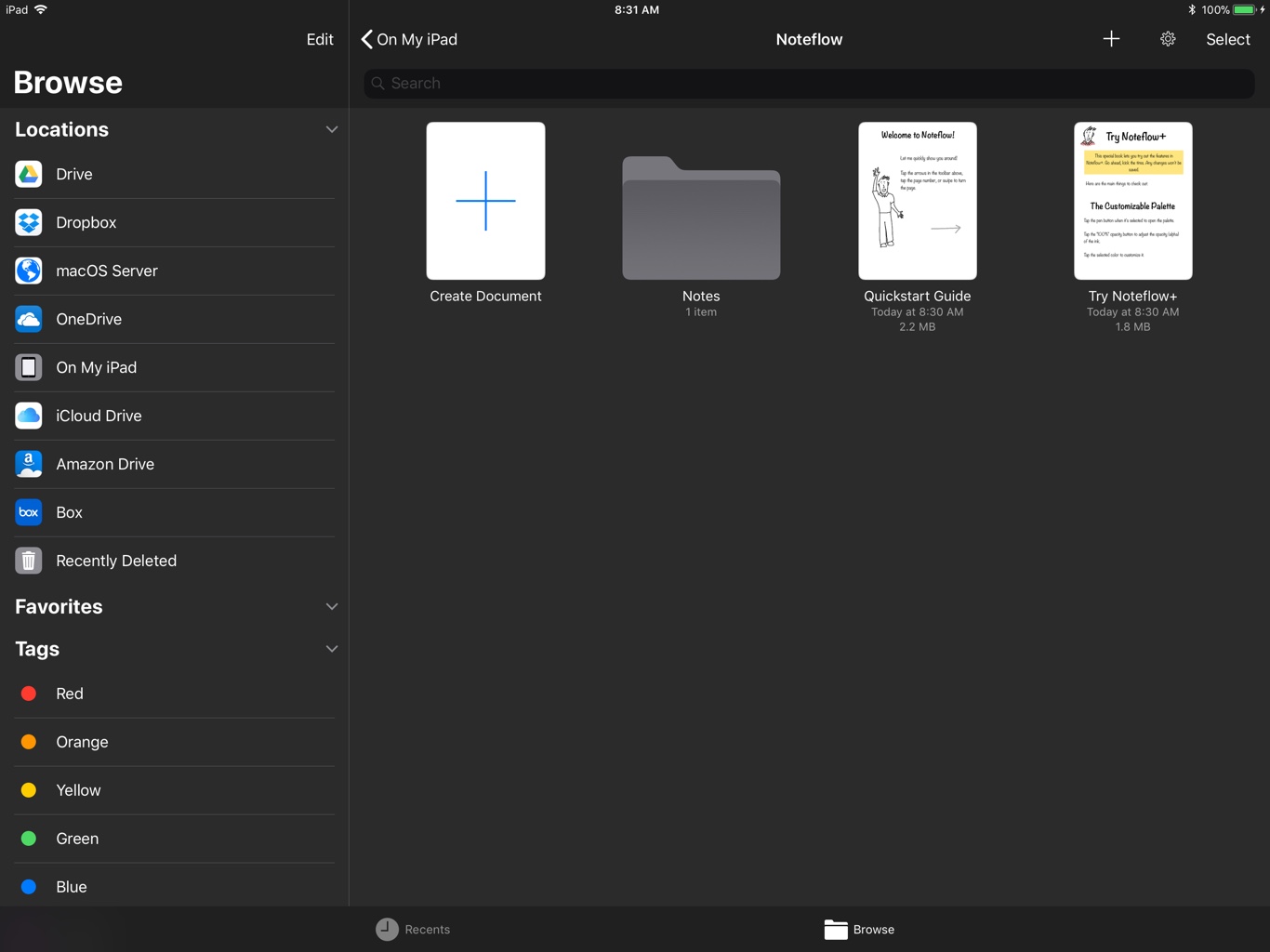
Task: Open settings with the gear icon
Action: (x=1168, y=39)
